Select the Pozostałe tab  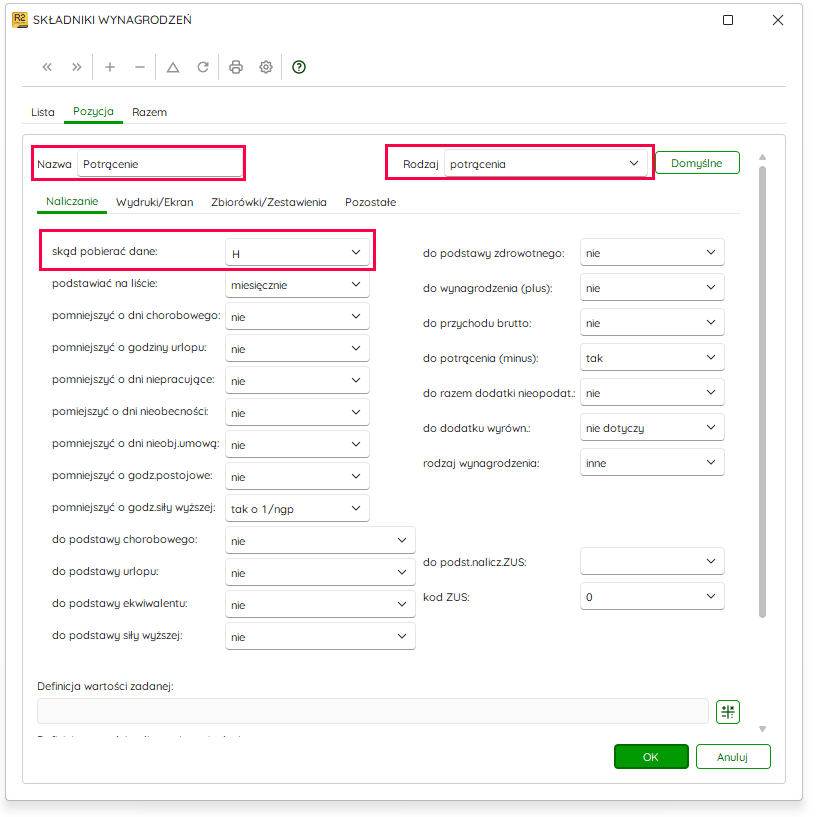pyautogui.click(x=370, y=202)
